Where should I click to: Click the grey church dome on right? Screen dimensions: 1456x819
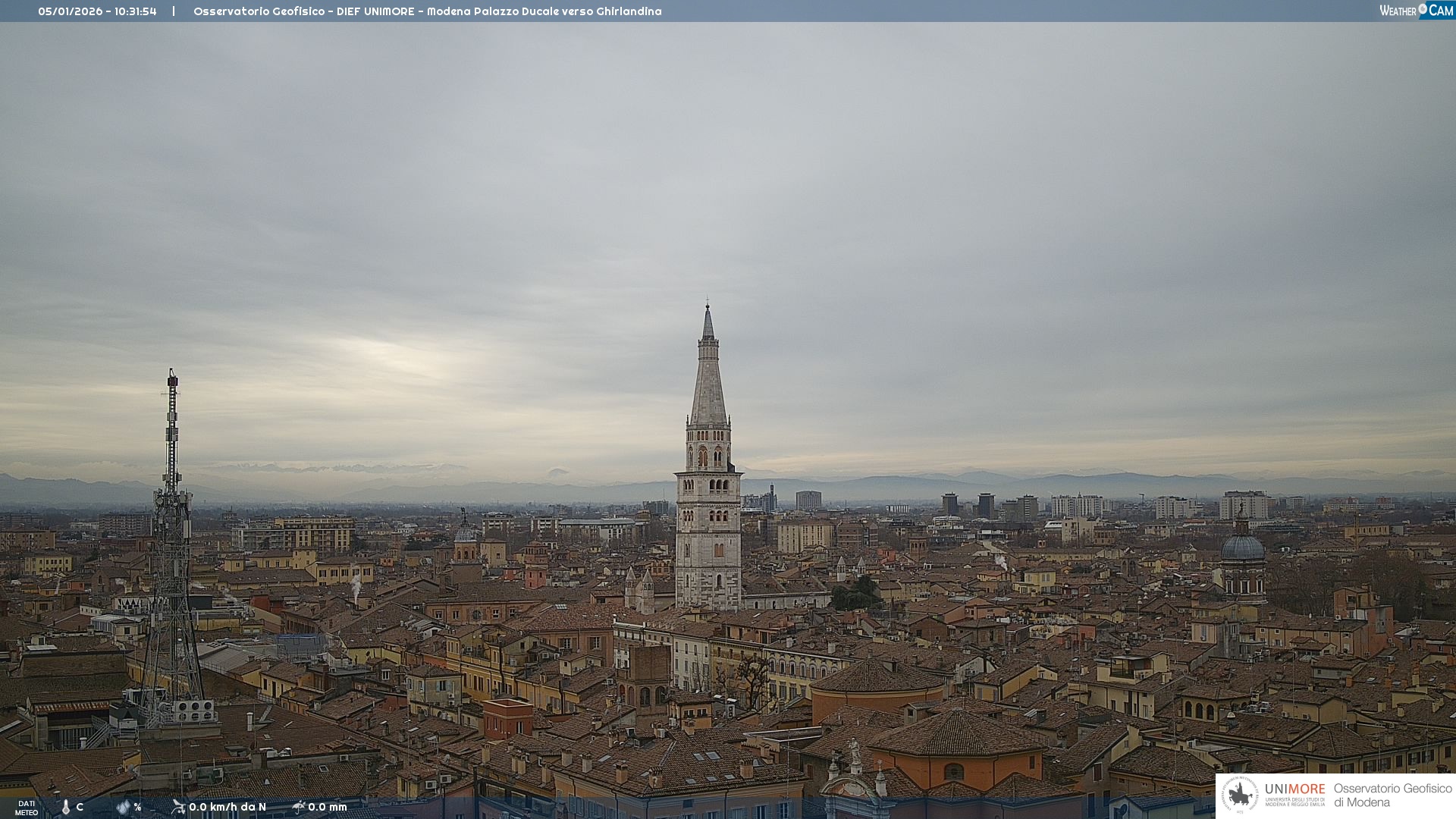tap(1243, 548)
